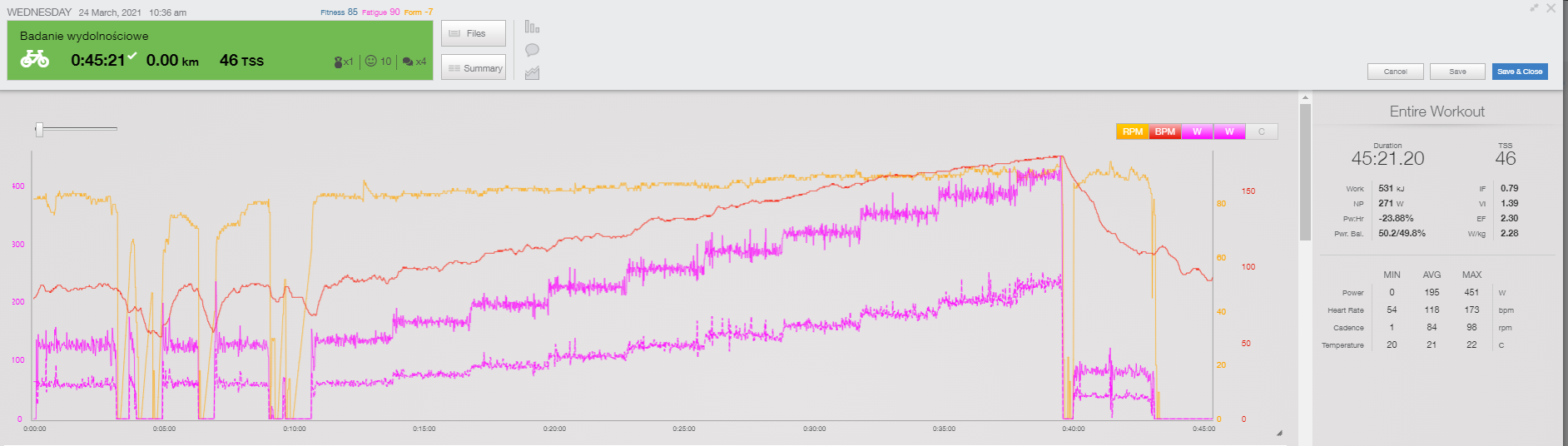Click the scrollbar up arrow
The width and height of the screenshot is (1568, 446).
[x=1304, y=98]
